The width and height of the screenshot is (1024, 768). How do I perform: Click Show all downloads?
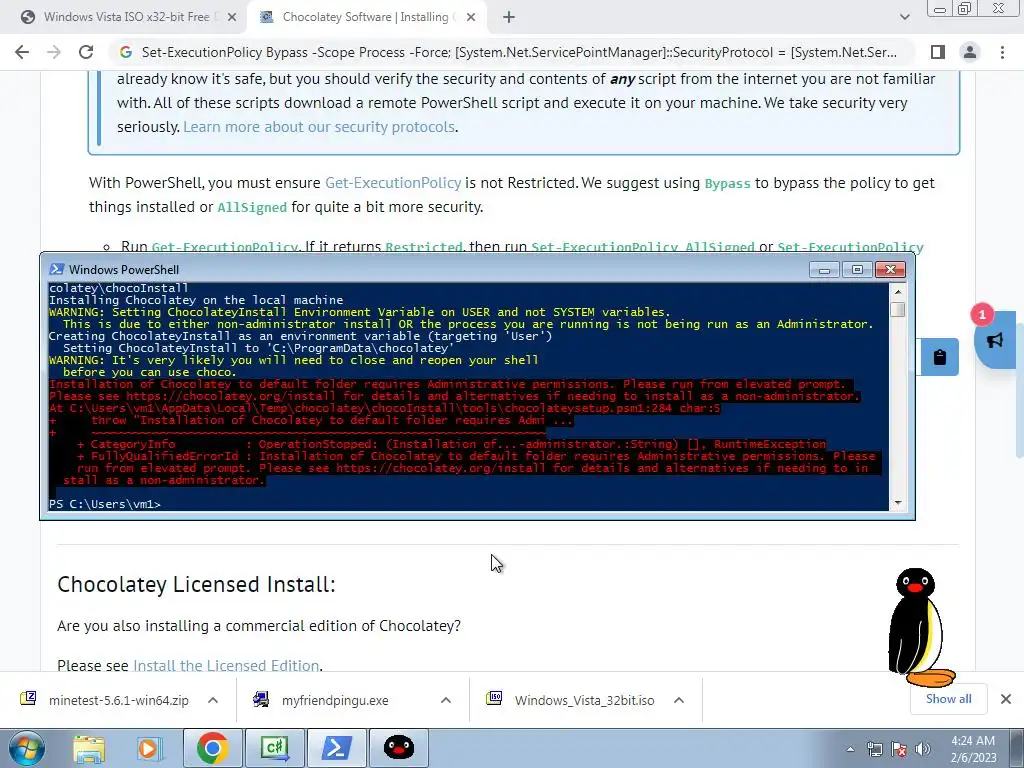[948, 699]
